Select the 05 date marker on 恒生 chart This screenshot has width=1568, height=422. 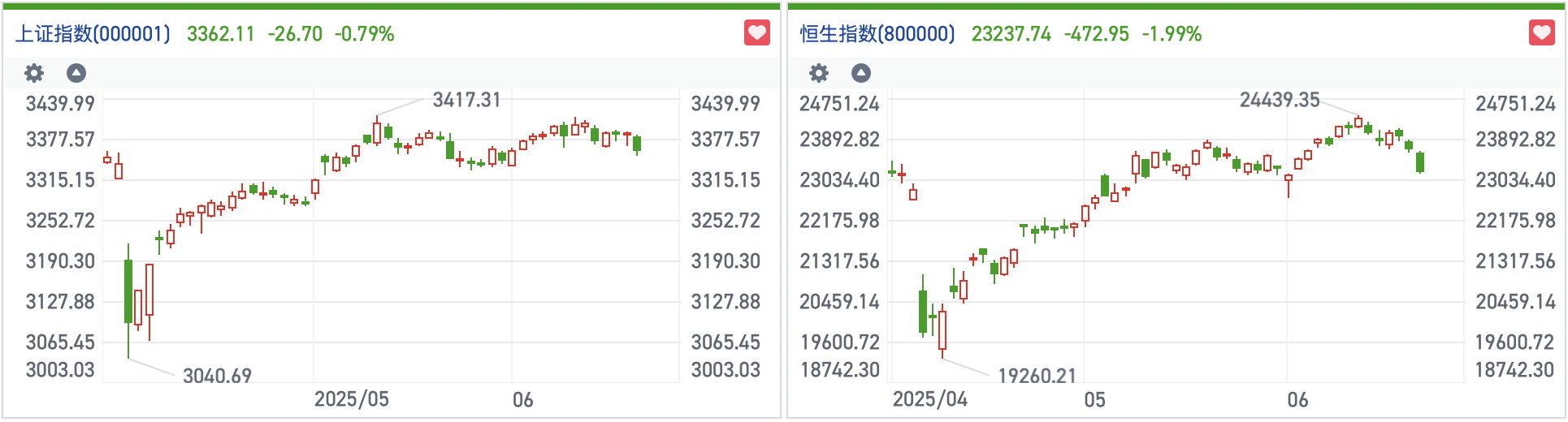click(x=1094, y=399)
